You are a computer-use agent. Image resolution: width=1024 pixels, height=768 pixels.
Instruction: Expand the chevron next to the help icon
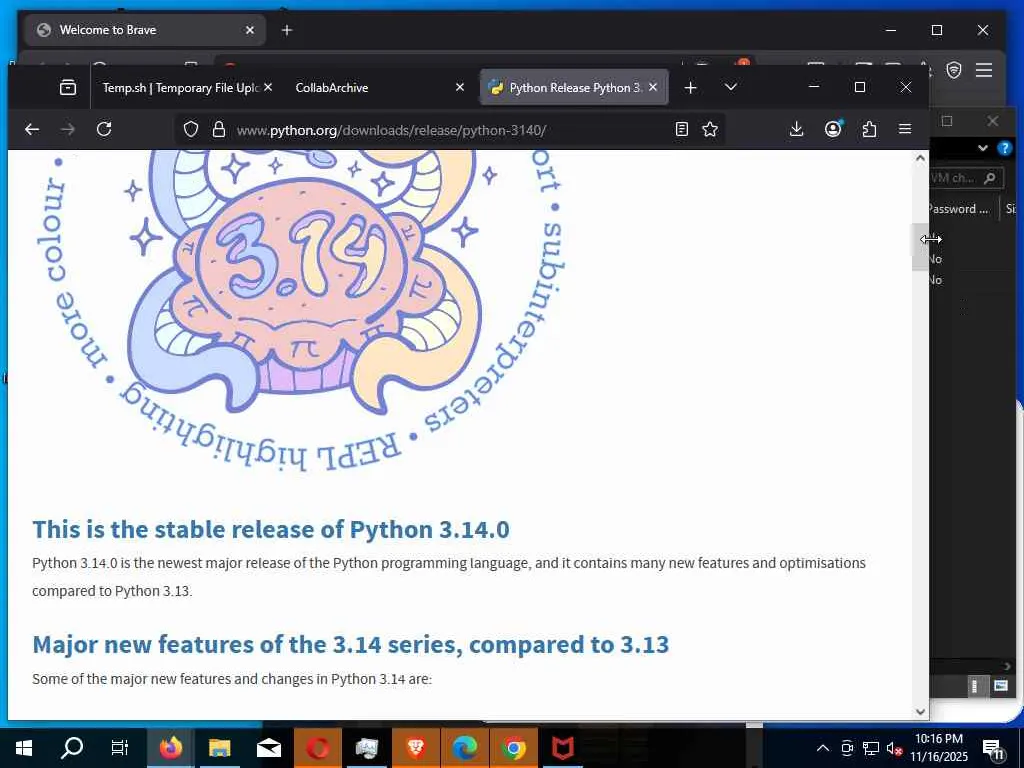(983, 148)
